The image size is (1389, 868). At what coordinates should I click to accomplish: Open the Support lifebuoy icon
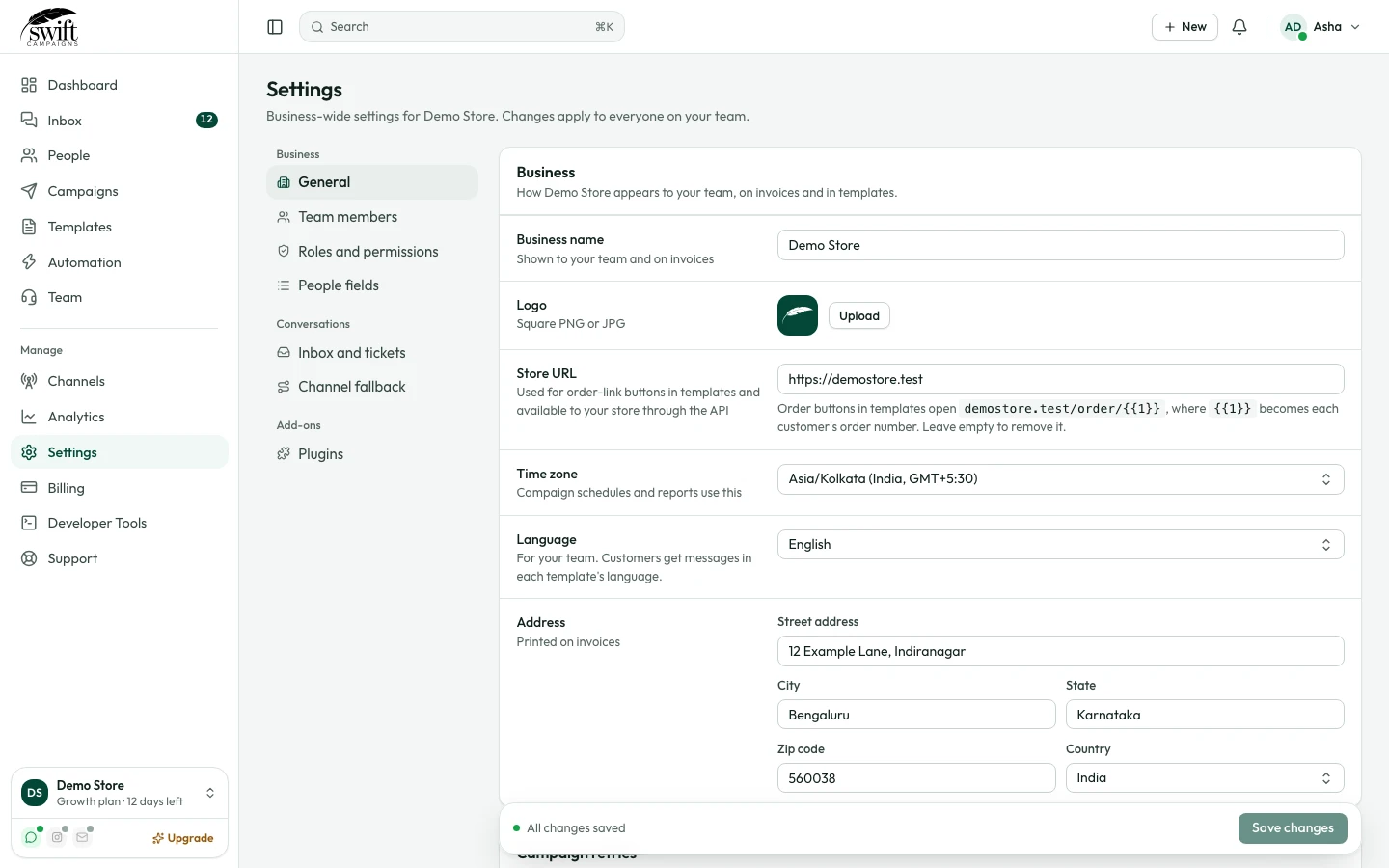point(29,558)
